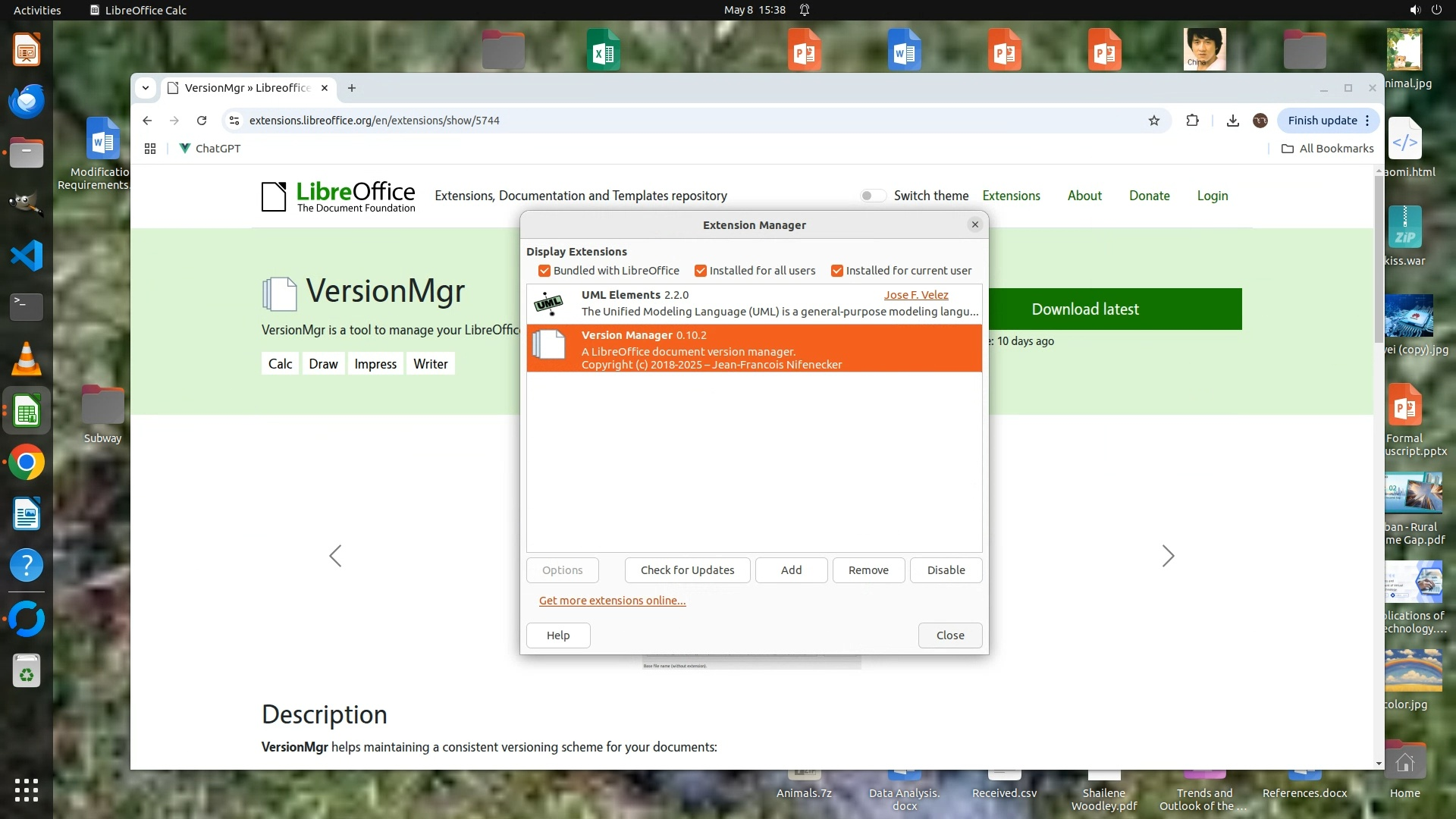Click the Check for Updates button
This screenshot has height=819, width=1456.
click(687, 570)
